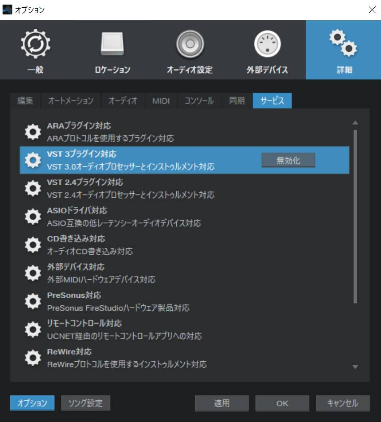The image size is (381, 422).
Task: Switch to the コンソール tab
Action: pyautogui.click(x=199, y=101)
